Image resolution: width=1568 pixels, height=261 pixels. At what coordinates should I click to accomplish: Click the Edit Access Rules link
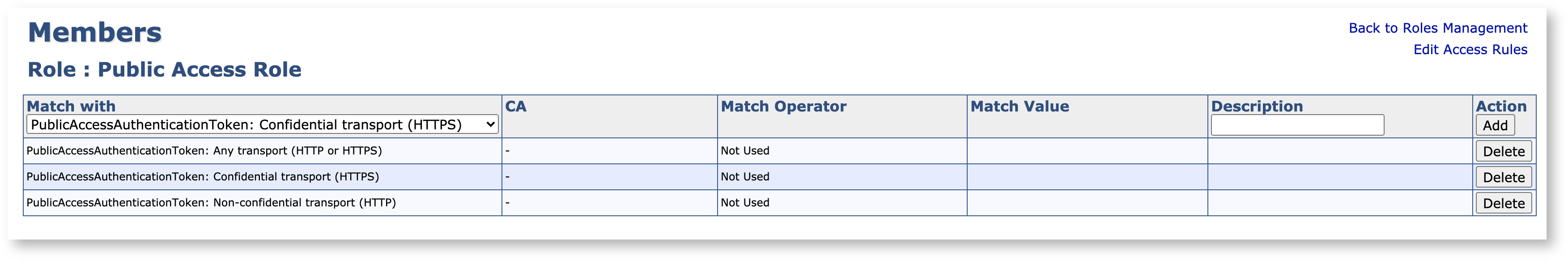tap(1470, 49)
